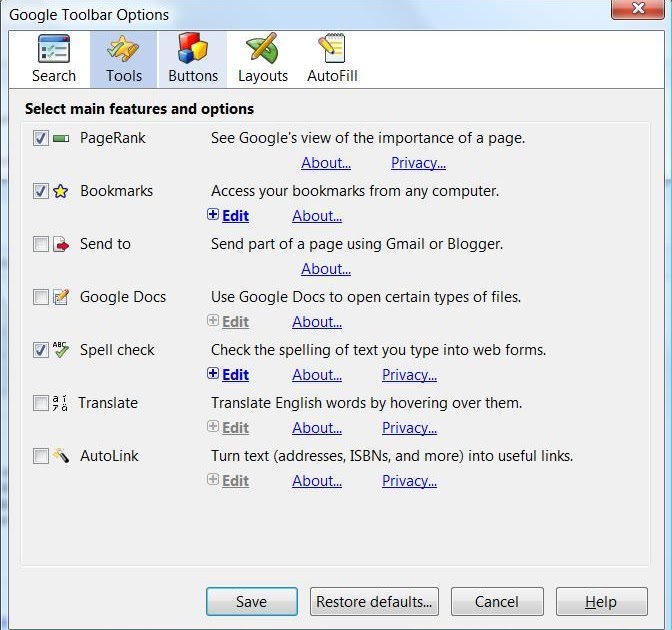The width and height of the screenshot is (672, 630).
Task: Click the Cancel button
Action: 497,602
